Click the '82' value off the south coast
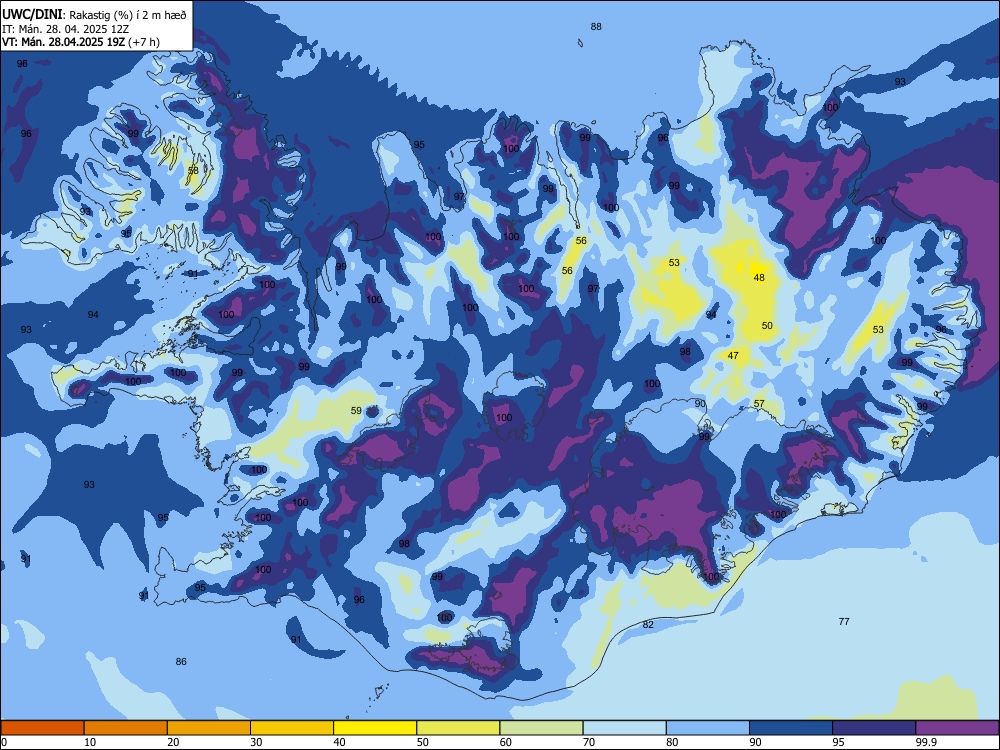1000x750 pixels. point(648,624)
